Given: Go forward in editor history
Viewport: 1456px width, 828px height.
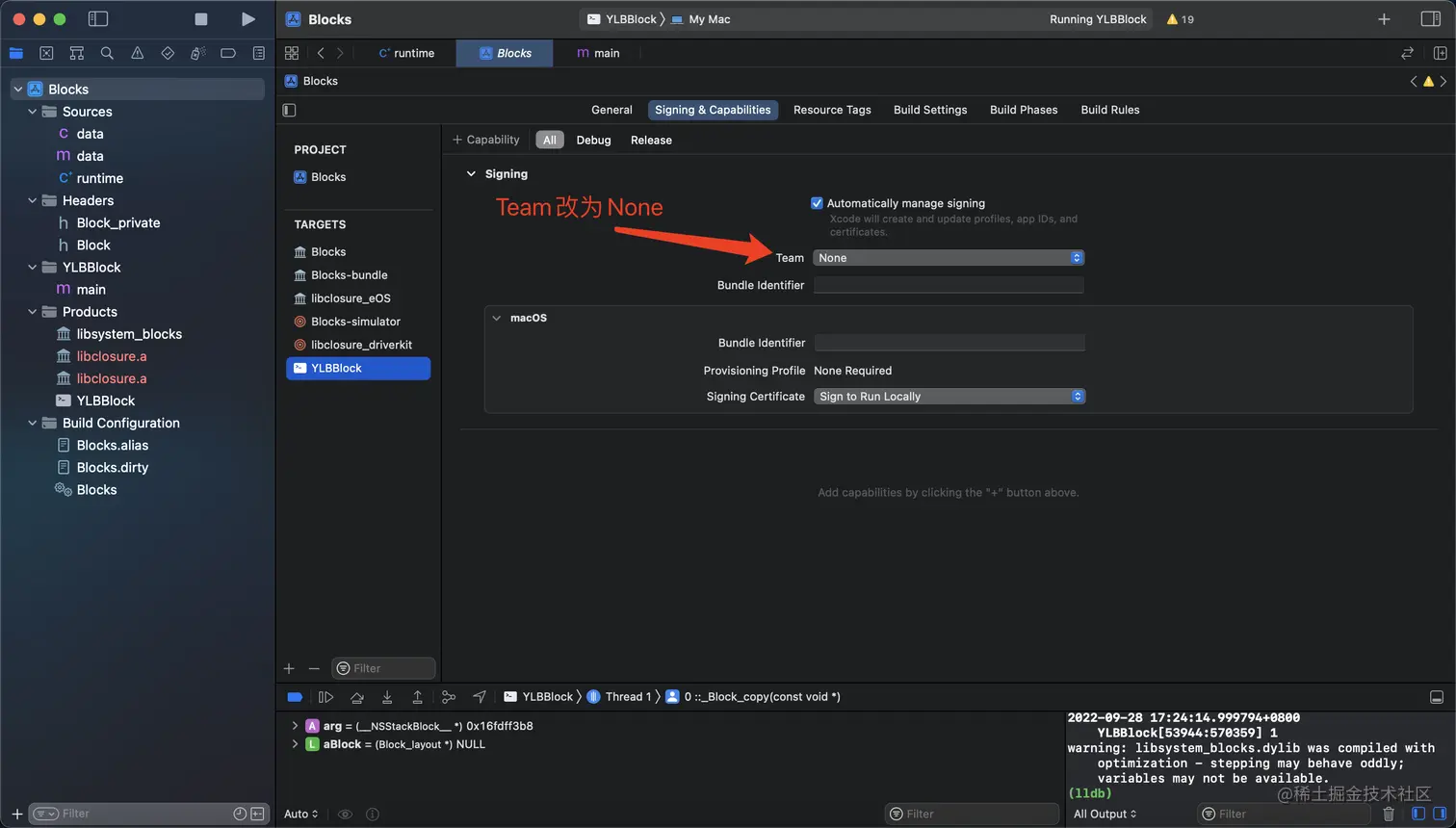Looking at the screenshot, I should click(340, 53).
